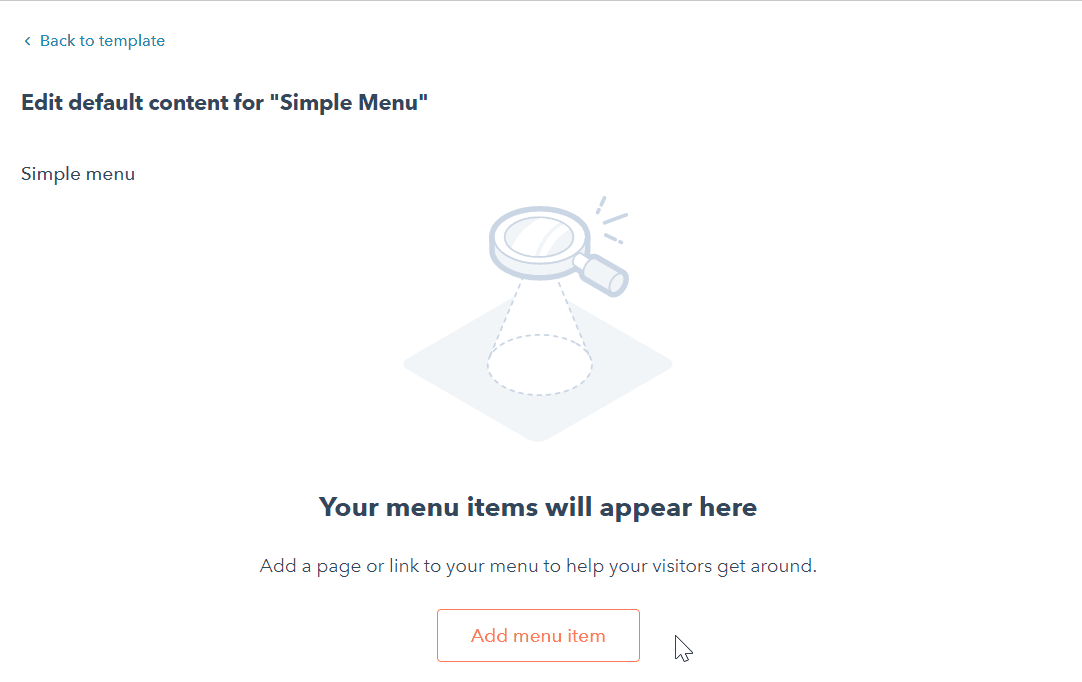
Task: Go back via Back to template link
Action: point(102,41)
